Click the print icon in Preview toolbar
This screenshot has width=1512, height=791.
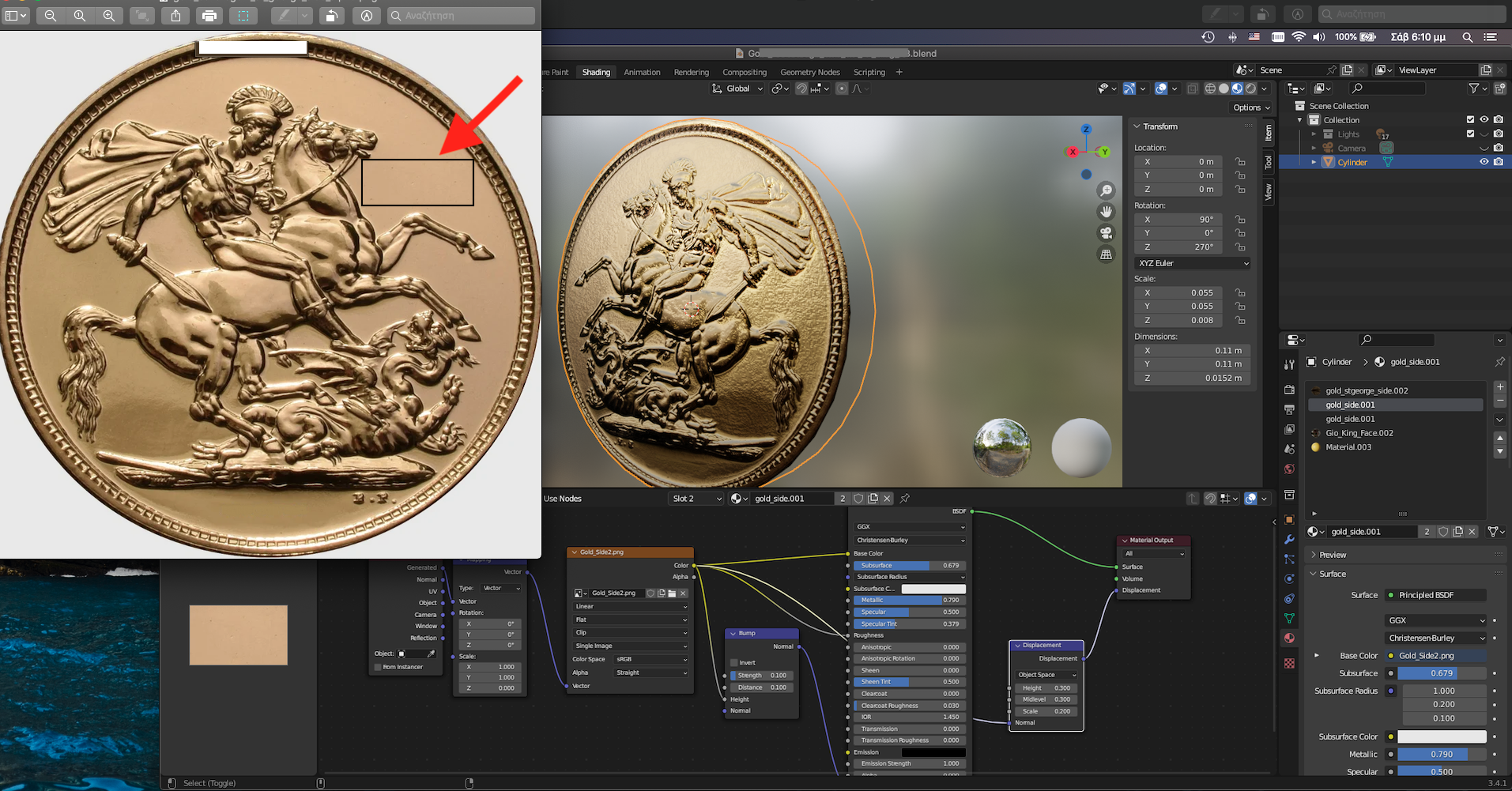click(209, 16)
